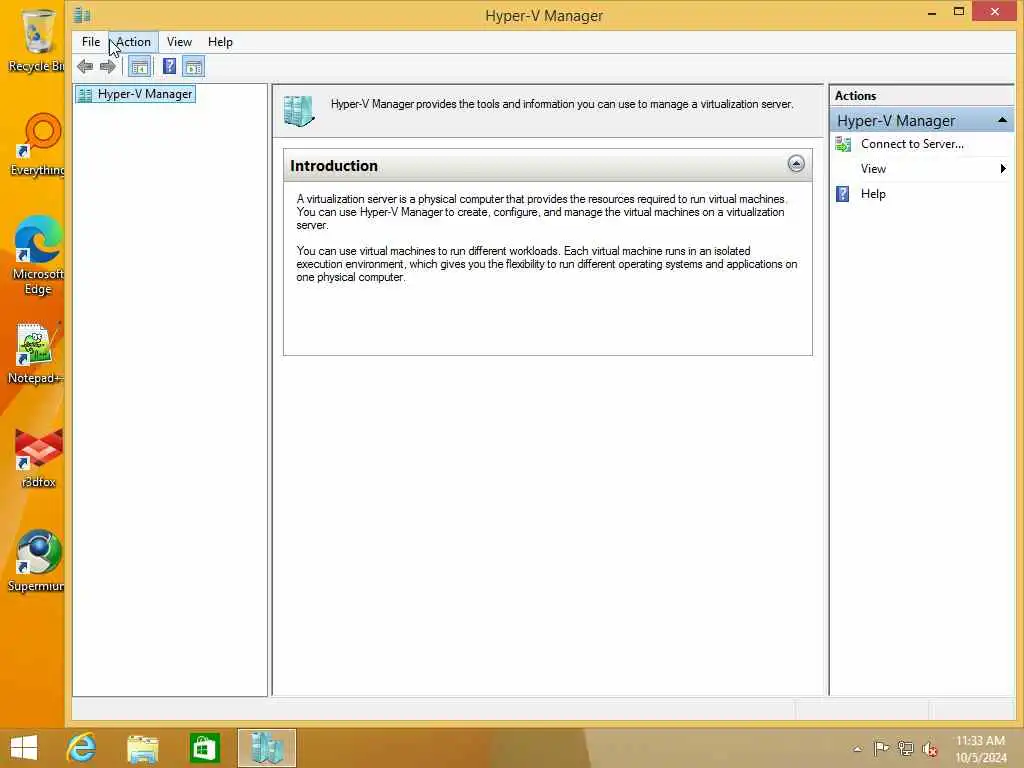Viewport: 1024px width, 768px height.
Task: Toggle Show/Hide Action Pane toolbar icon
Action: pos(193,66)
